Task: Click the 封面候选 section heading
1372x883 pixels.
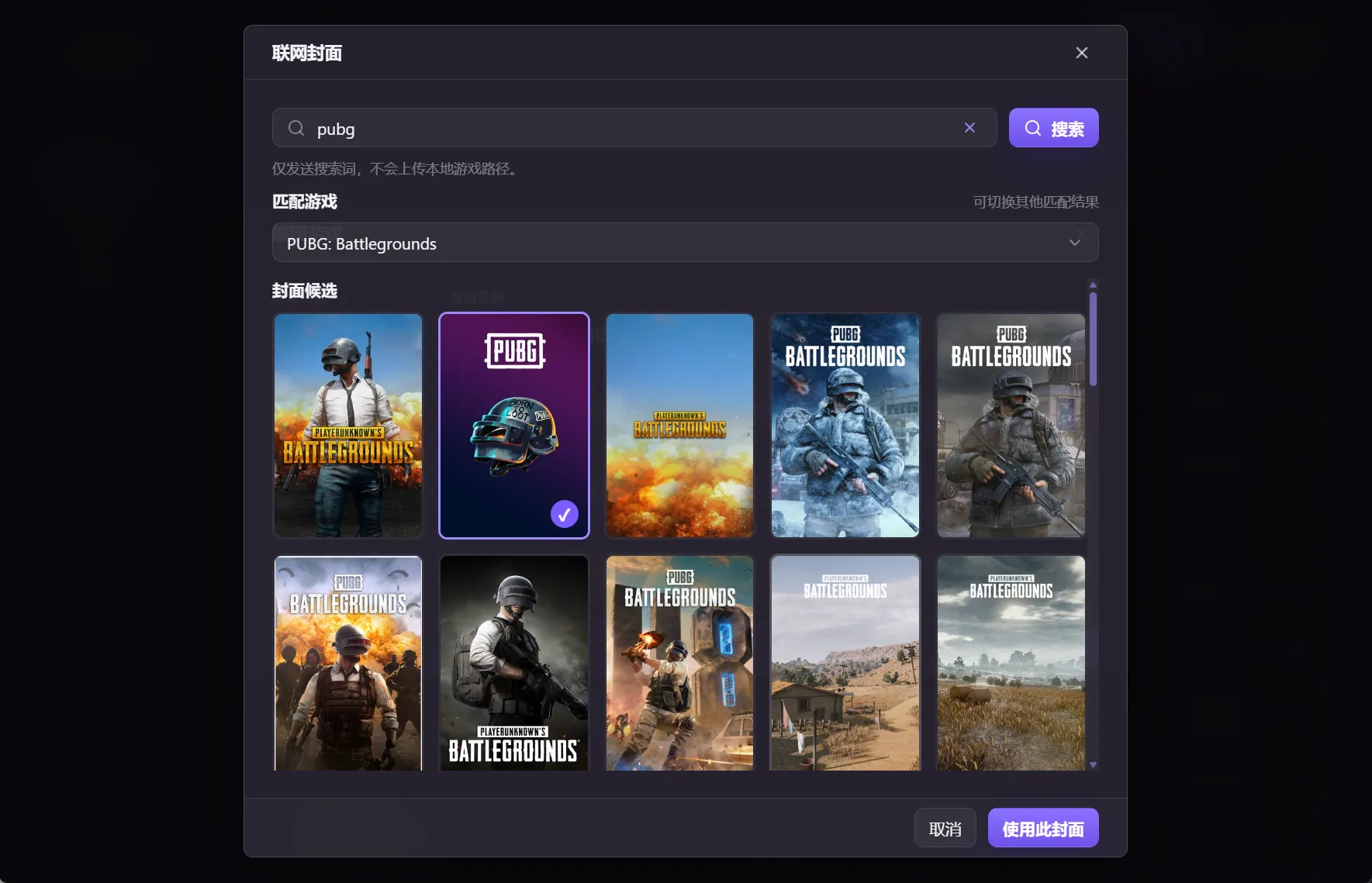Action: coord(305,291)
